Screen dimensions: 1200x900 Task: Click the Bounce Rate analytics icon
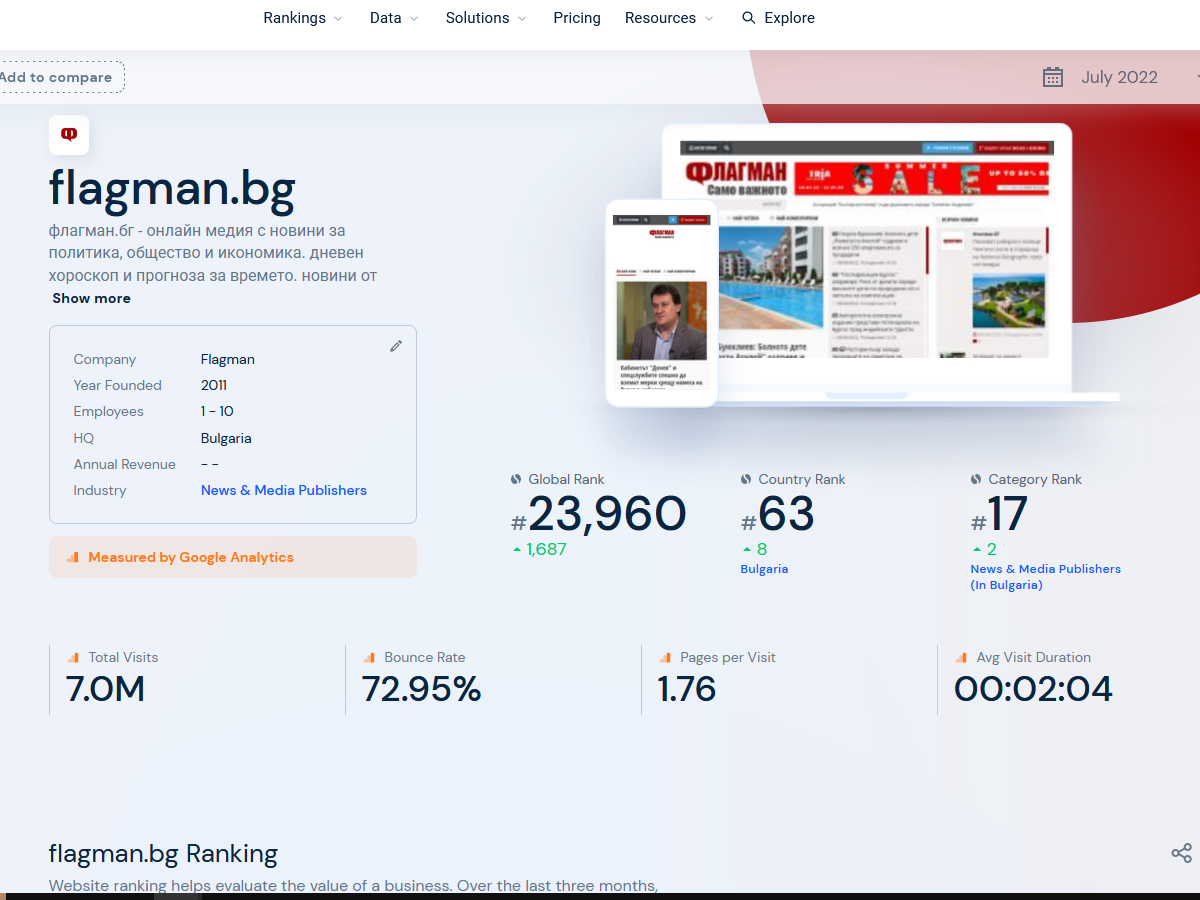(369, 657)
